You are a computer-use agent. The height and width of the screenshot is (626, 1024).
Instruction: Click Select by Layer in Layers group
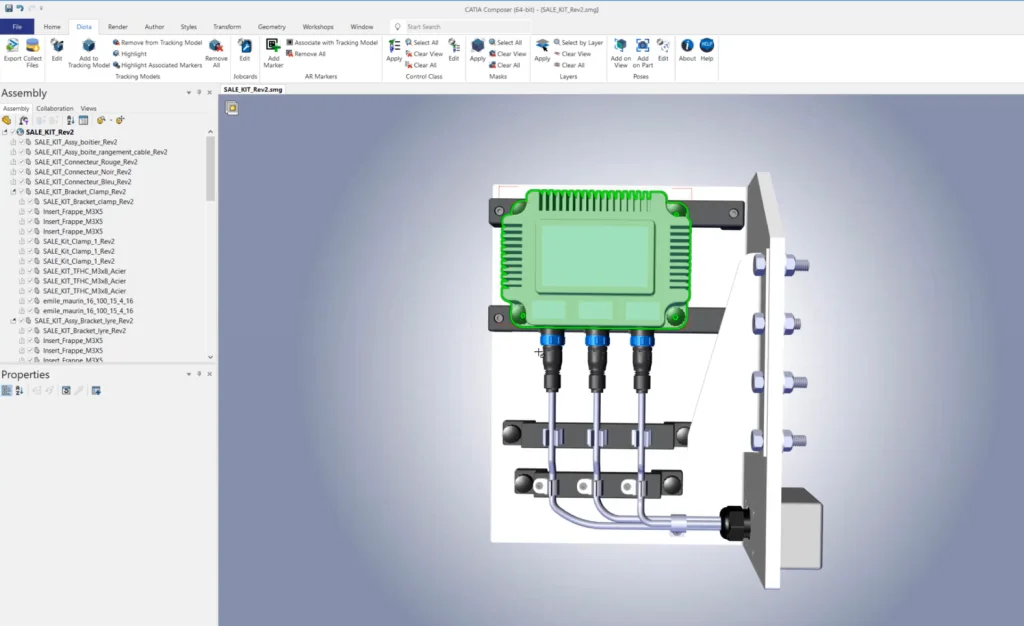click(580, 43)
